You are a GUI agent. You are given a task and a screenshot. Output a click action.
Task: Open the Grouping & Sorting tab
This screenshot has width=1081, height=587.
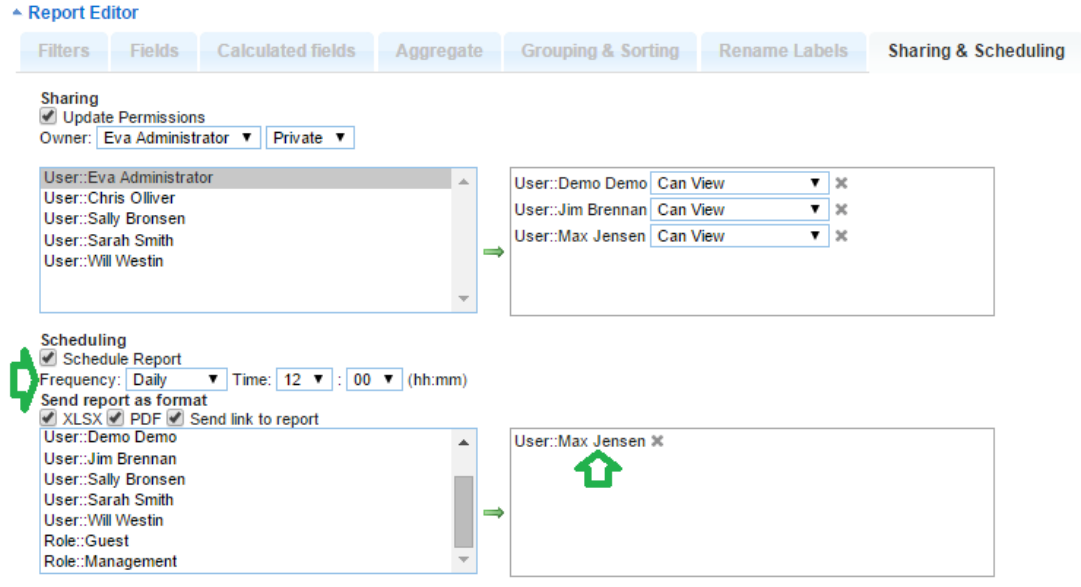tap(599, 51)
